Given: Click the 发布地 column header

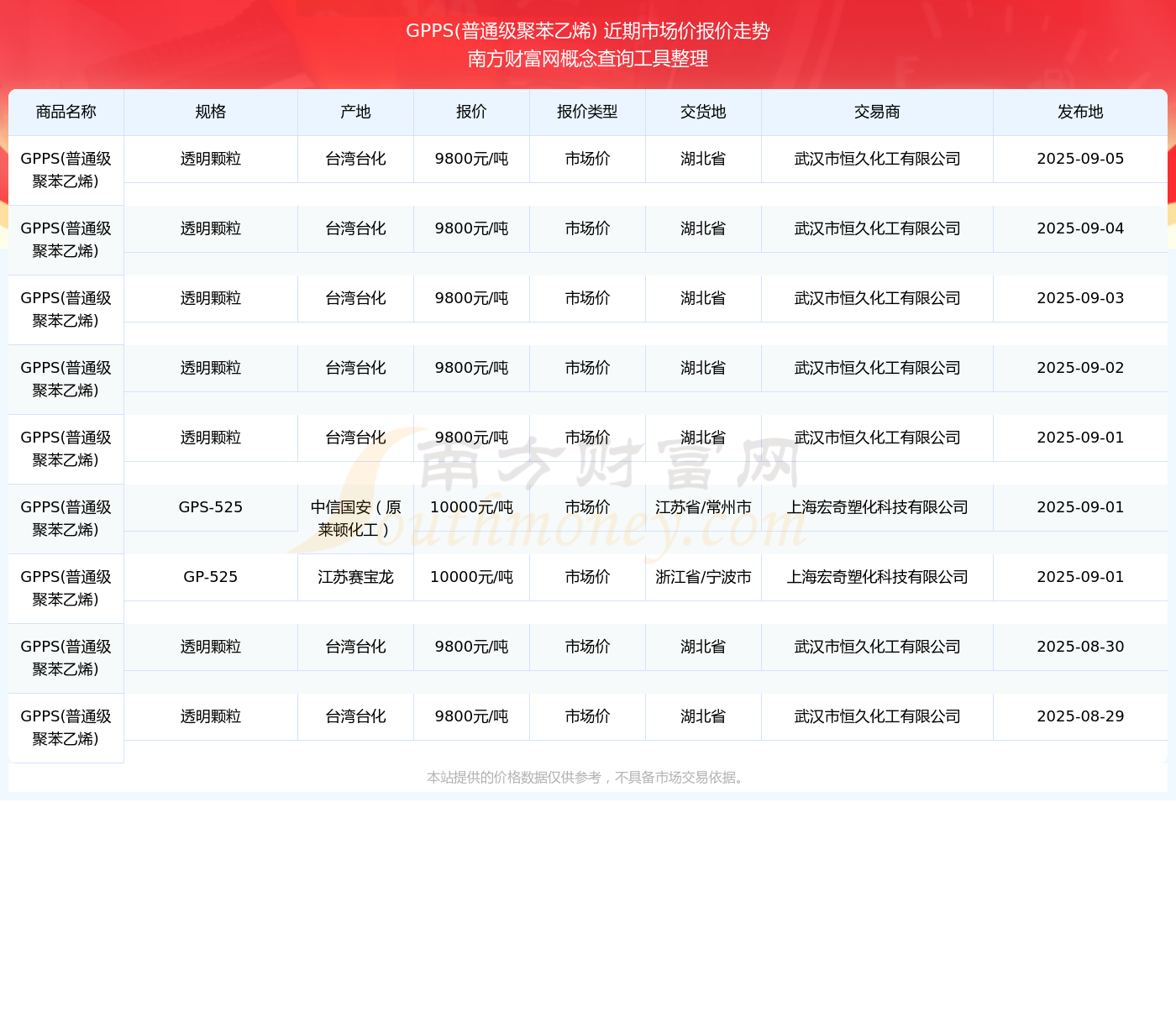Looking at the screenshot, I should [x=1080, y=112].
